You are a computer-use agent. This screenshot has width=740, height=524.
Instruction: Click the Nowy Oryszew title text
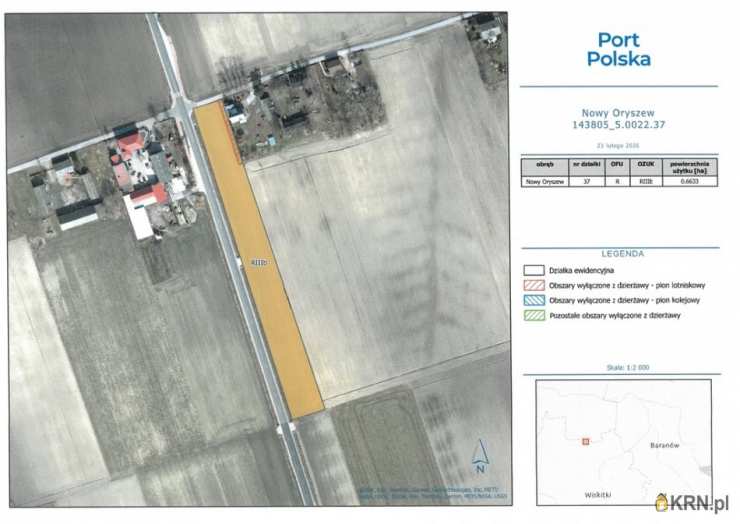(x=623, y=113)
